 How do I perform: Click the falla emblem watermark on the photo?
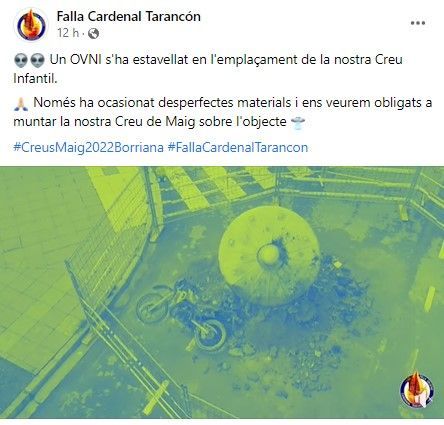click(417, 390)
